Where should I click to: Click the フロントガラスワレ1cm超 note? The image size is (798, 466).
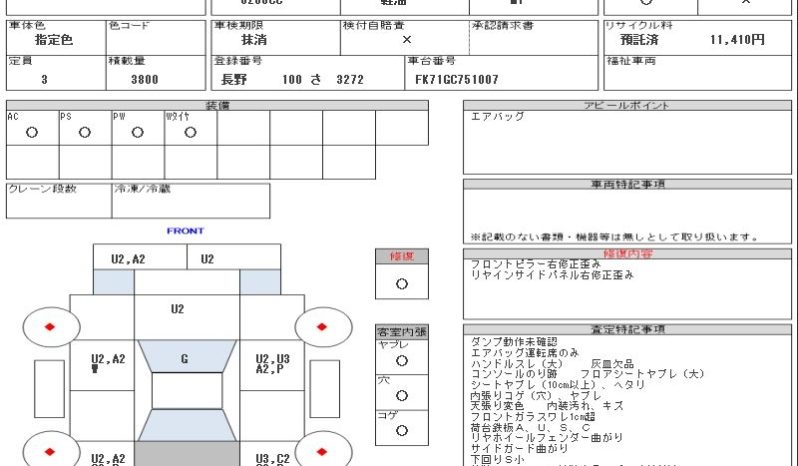(x=532, y=417)
